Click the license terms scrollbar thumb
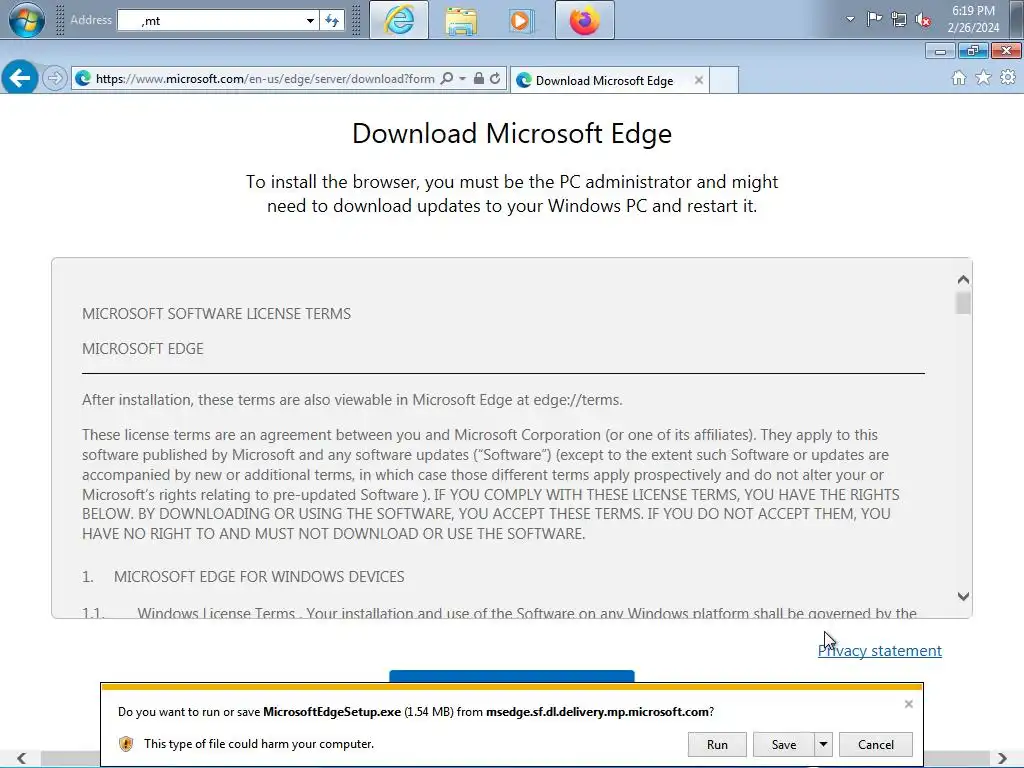The width and height of the screenshot is (1024, 768). (963, 303)
